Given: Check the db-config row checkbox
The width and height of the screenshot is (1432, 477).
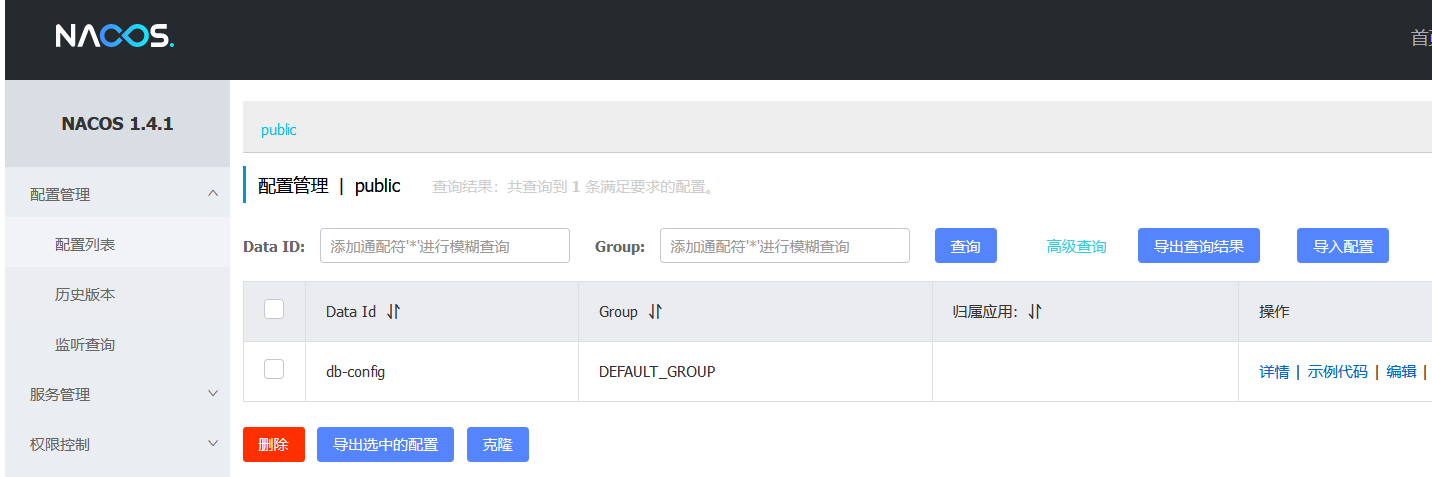Looking at the screenshot, I should tap(274, 370).
